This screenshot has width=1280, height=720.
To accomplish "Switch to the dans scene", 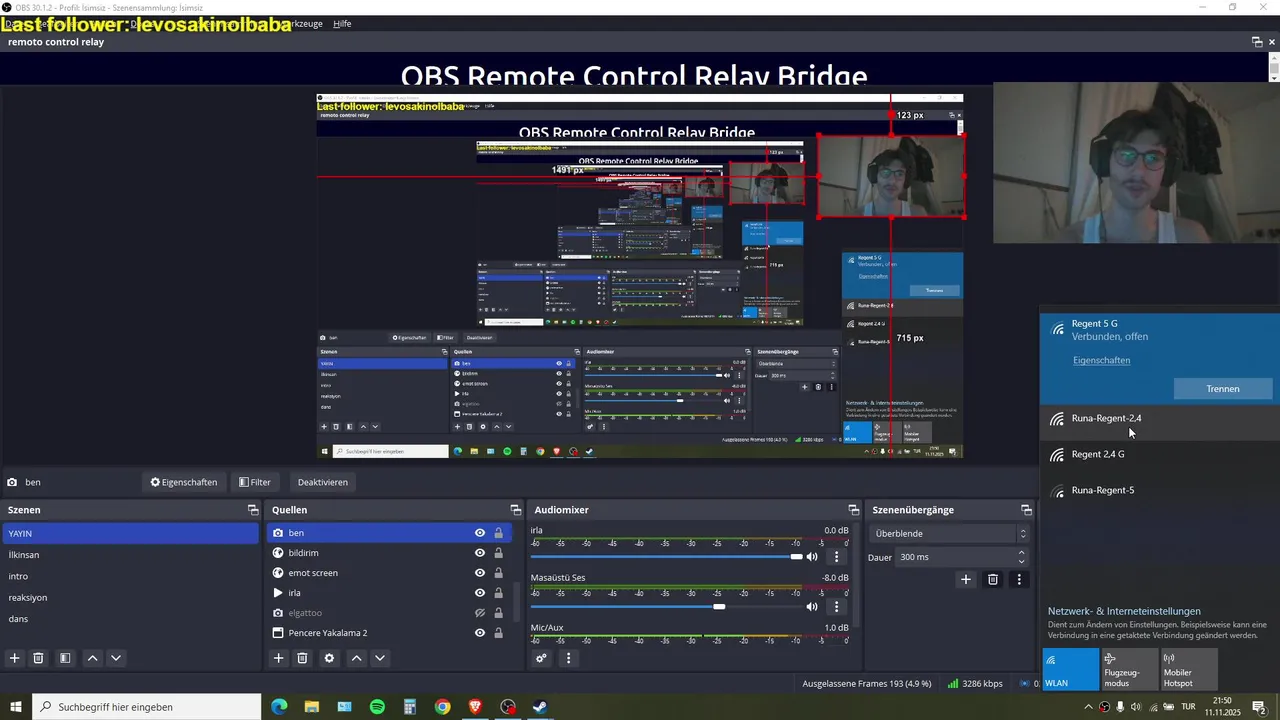I will coord(130,618).
